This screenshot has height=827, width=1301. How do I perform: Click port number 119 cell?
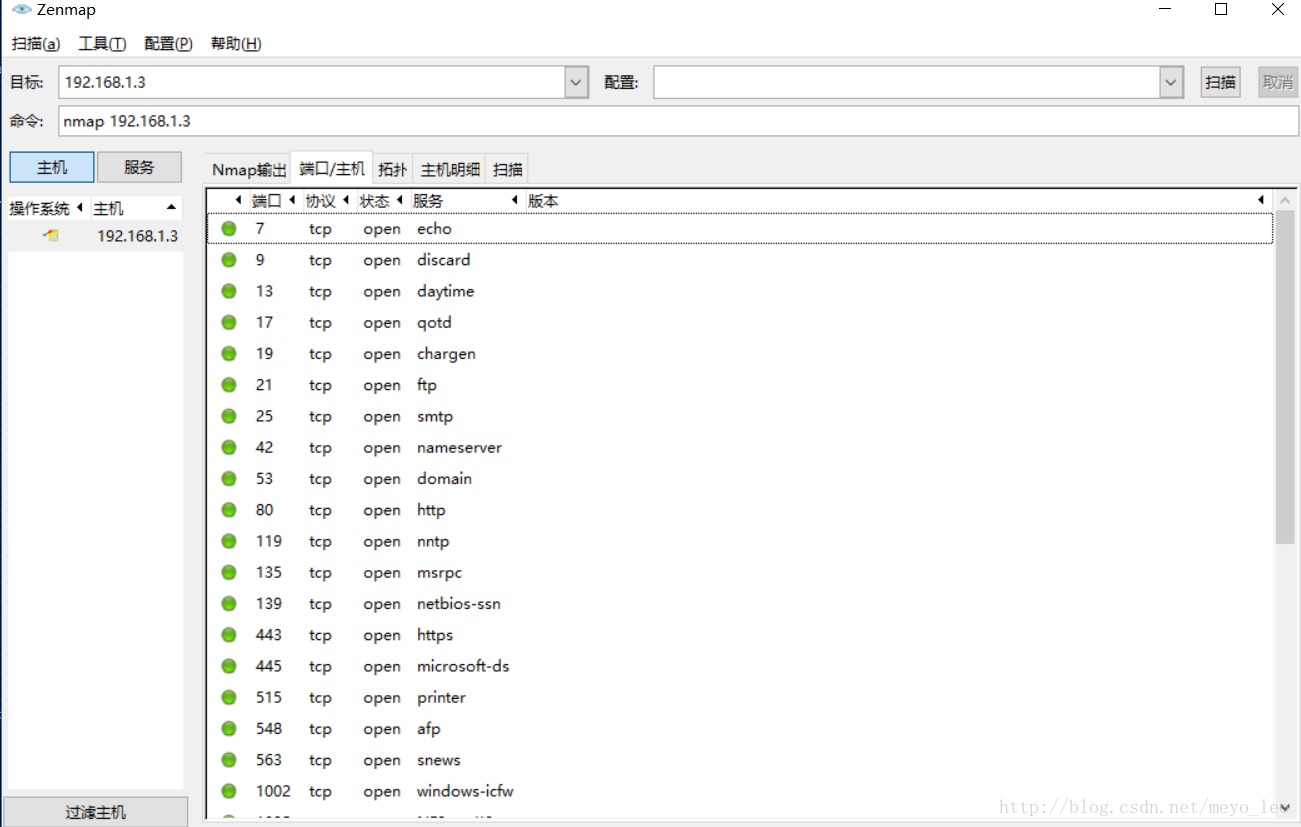click(268, 541)
